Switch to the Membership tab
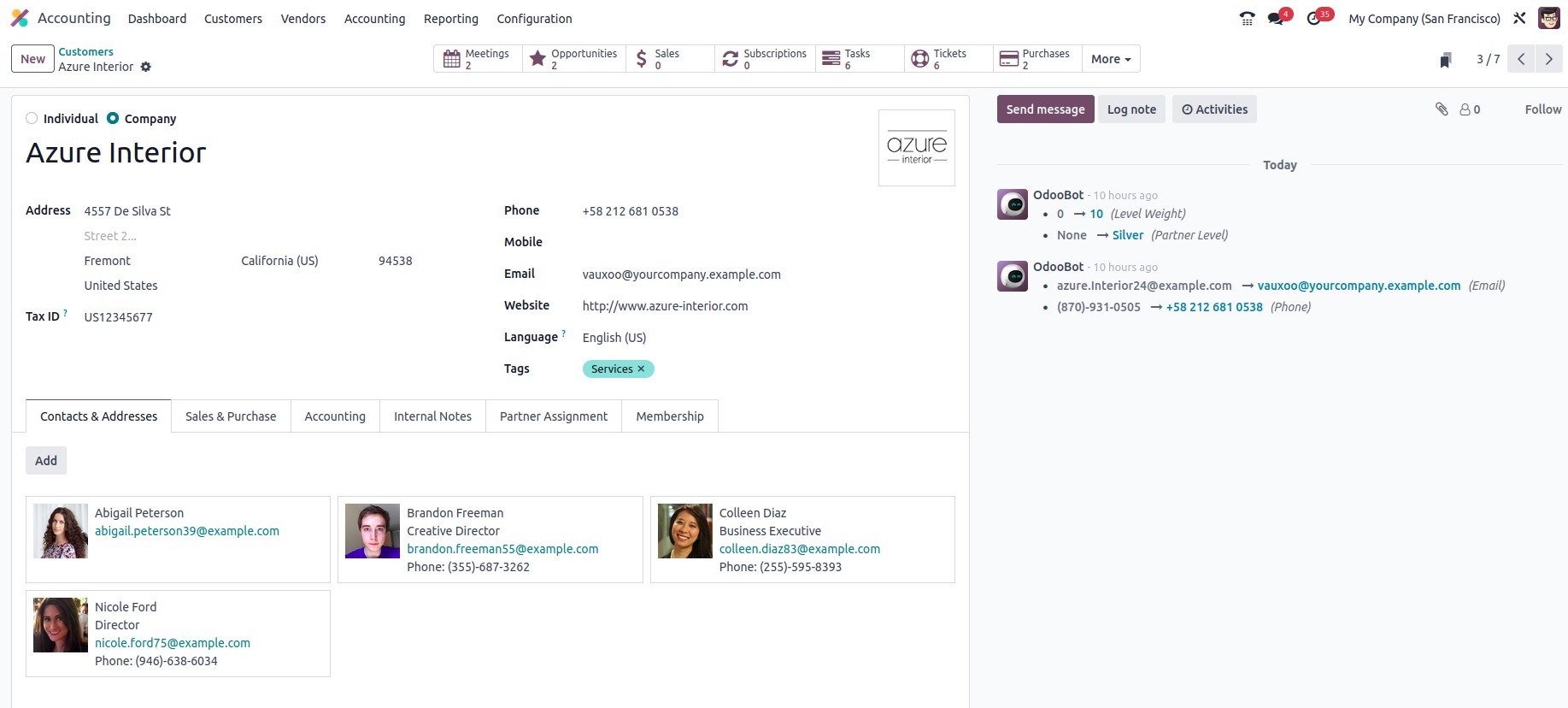Screen dimensions: 1568x708 coord(670,416)
